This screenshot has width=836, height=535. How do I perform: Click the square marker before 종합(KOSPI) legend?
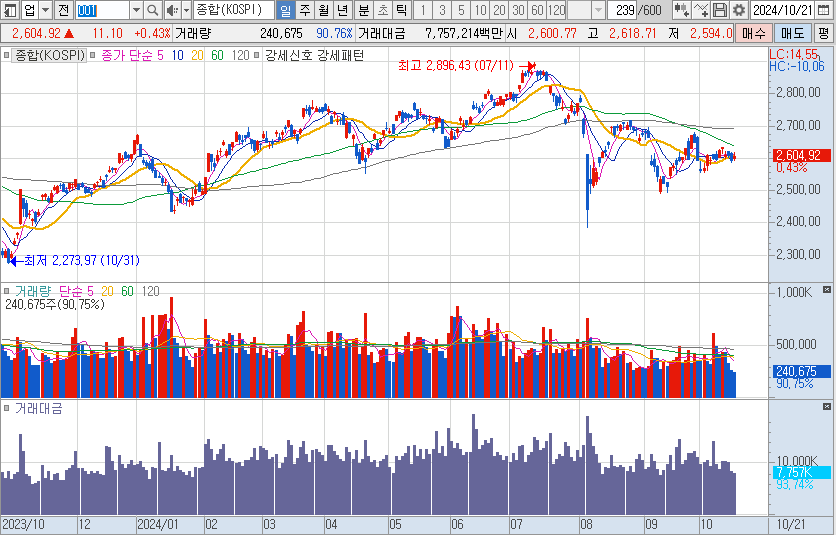6,55
